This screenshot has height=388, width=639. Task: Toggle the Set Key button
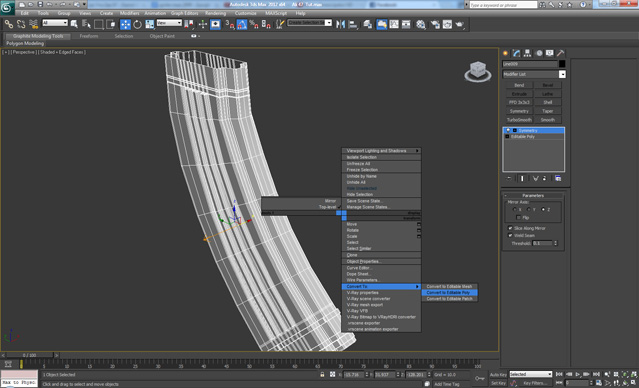498,383
